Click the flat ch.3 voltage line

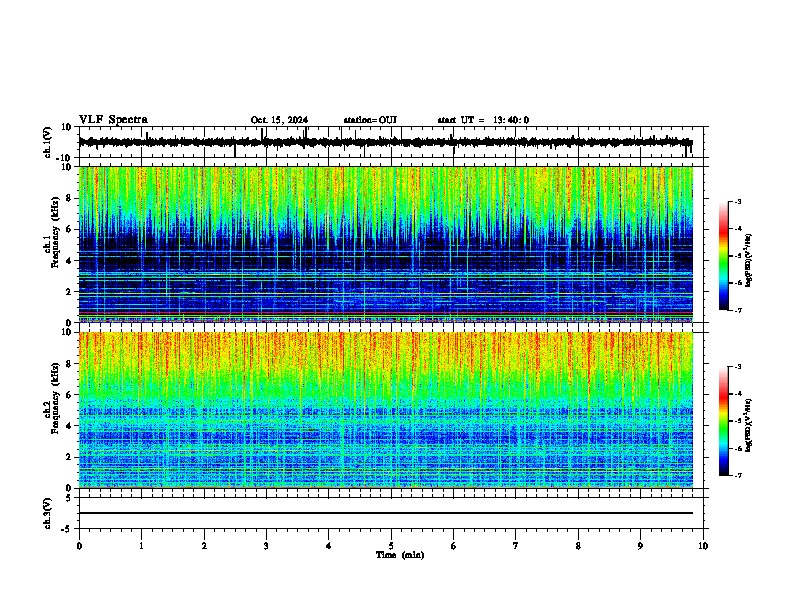coord(386,513)
